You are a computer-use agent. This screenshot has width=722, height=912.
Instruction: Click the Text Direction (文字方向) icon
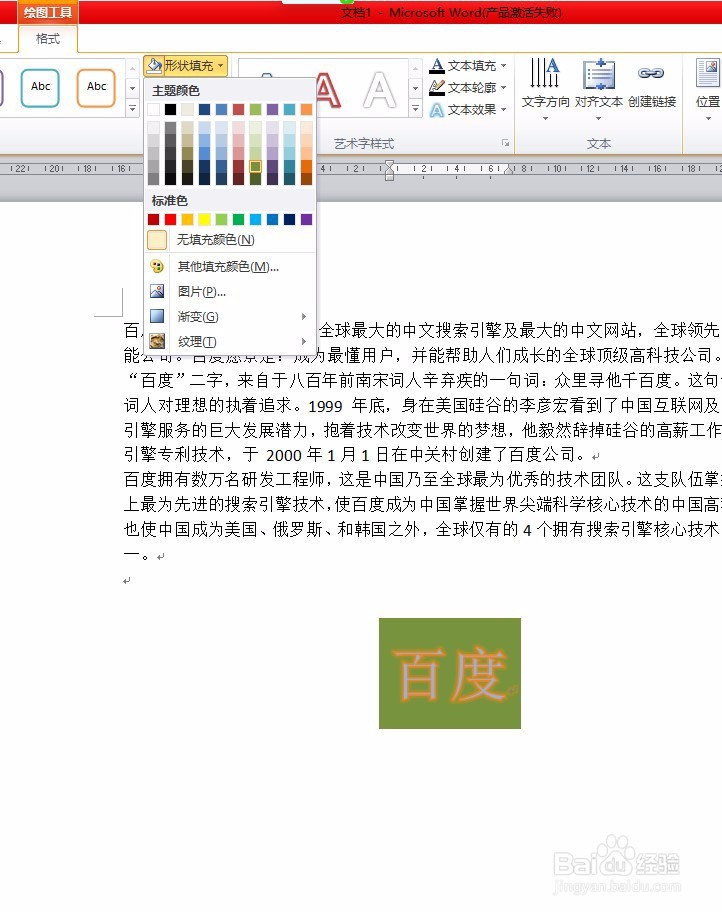[x=545, y=73]
